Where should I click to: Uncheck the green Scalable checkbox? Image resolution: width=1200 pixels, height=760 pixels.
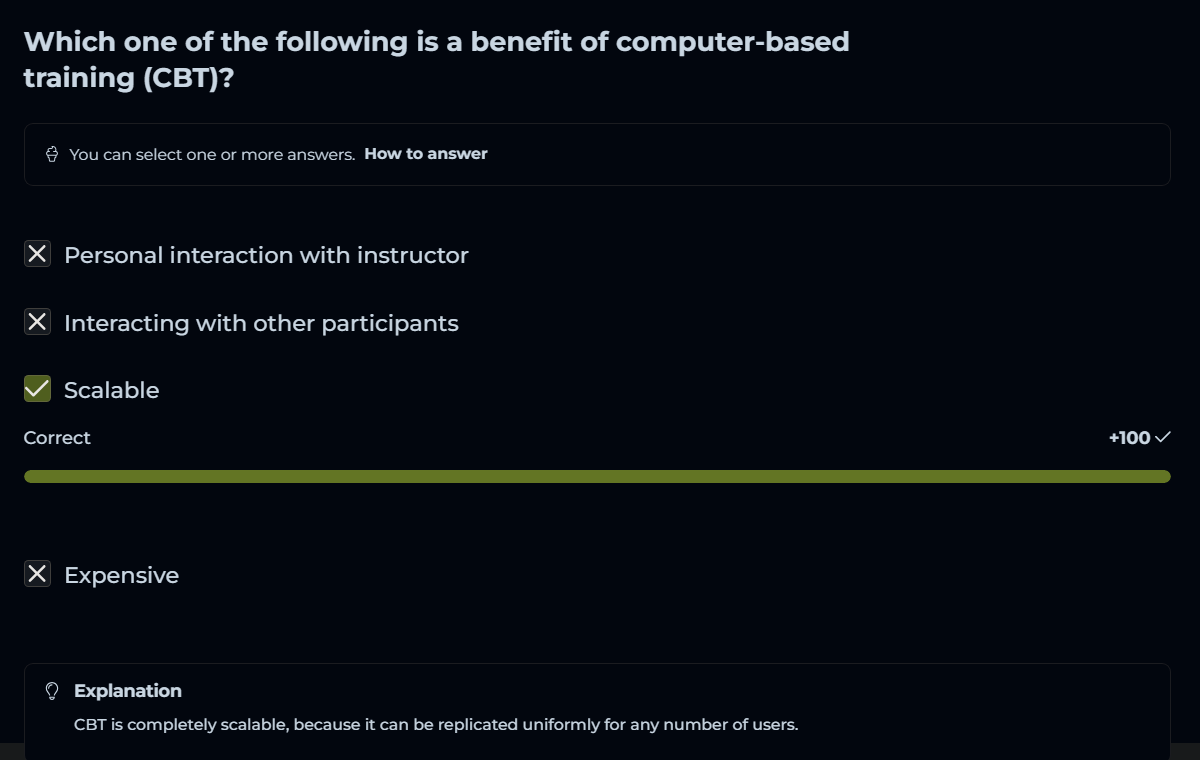[37, 389]
